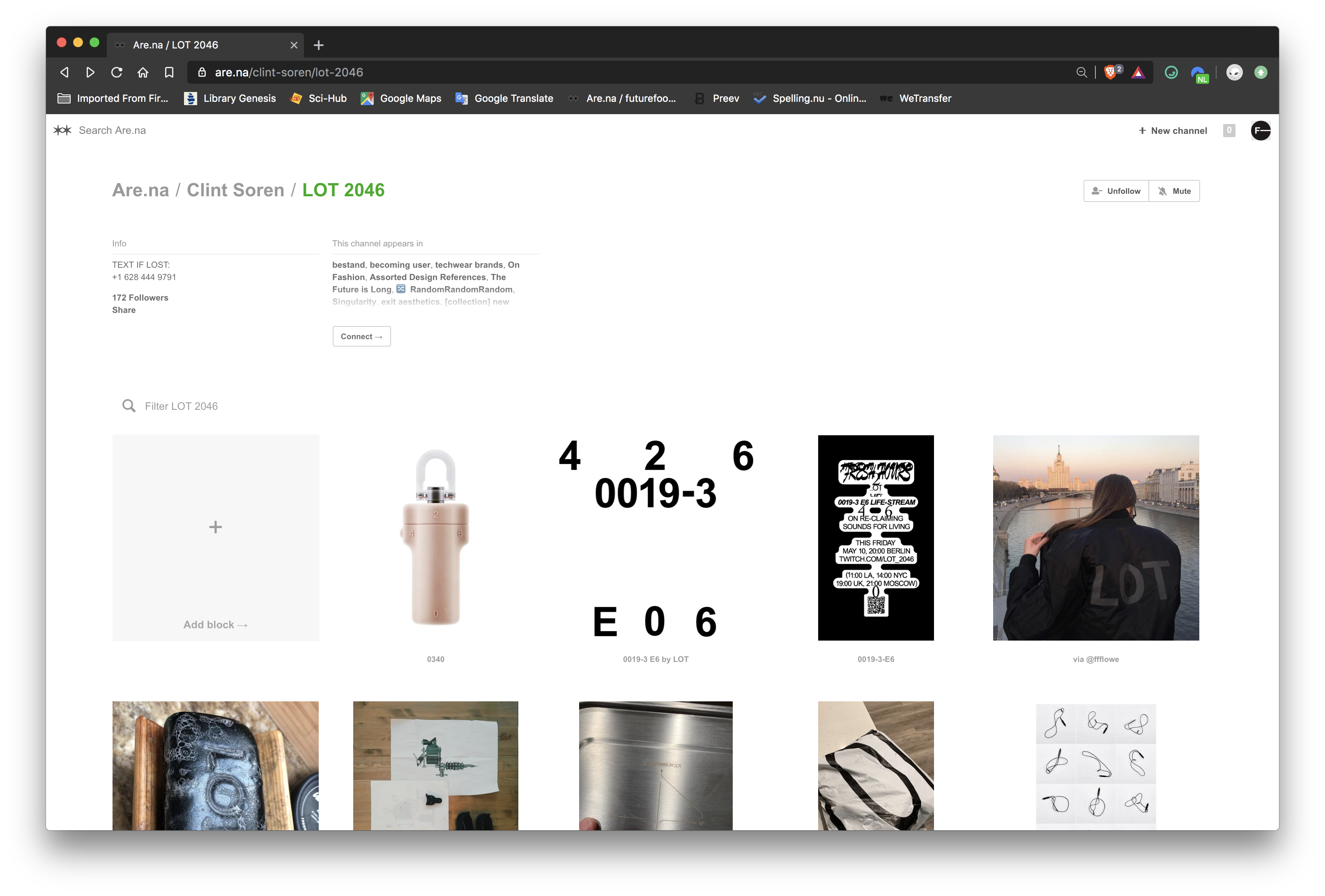Reload the page with refresh icon
Screen dimensions: 1325x896
pos(117,72)
